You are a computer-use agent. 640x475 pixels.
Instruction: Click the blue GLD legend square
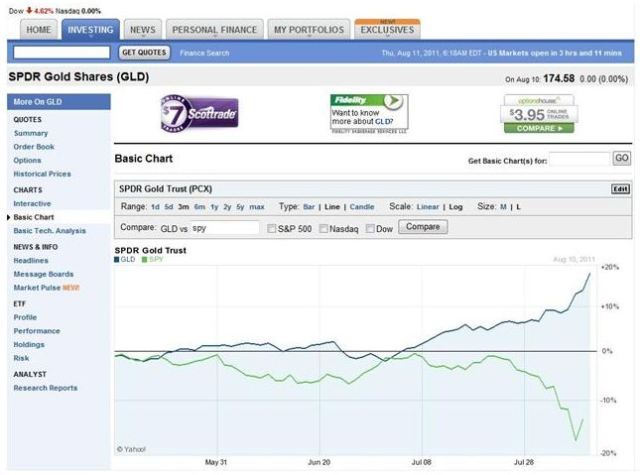pyautogui.click(x=118, y=259)
